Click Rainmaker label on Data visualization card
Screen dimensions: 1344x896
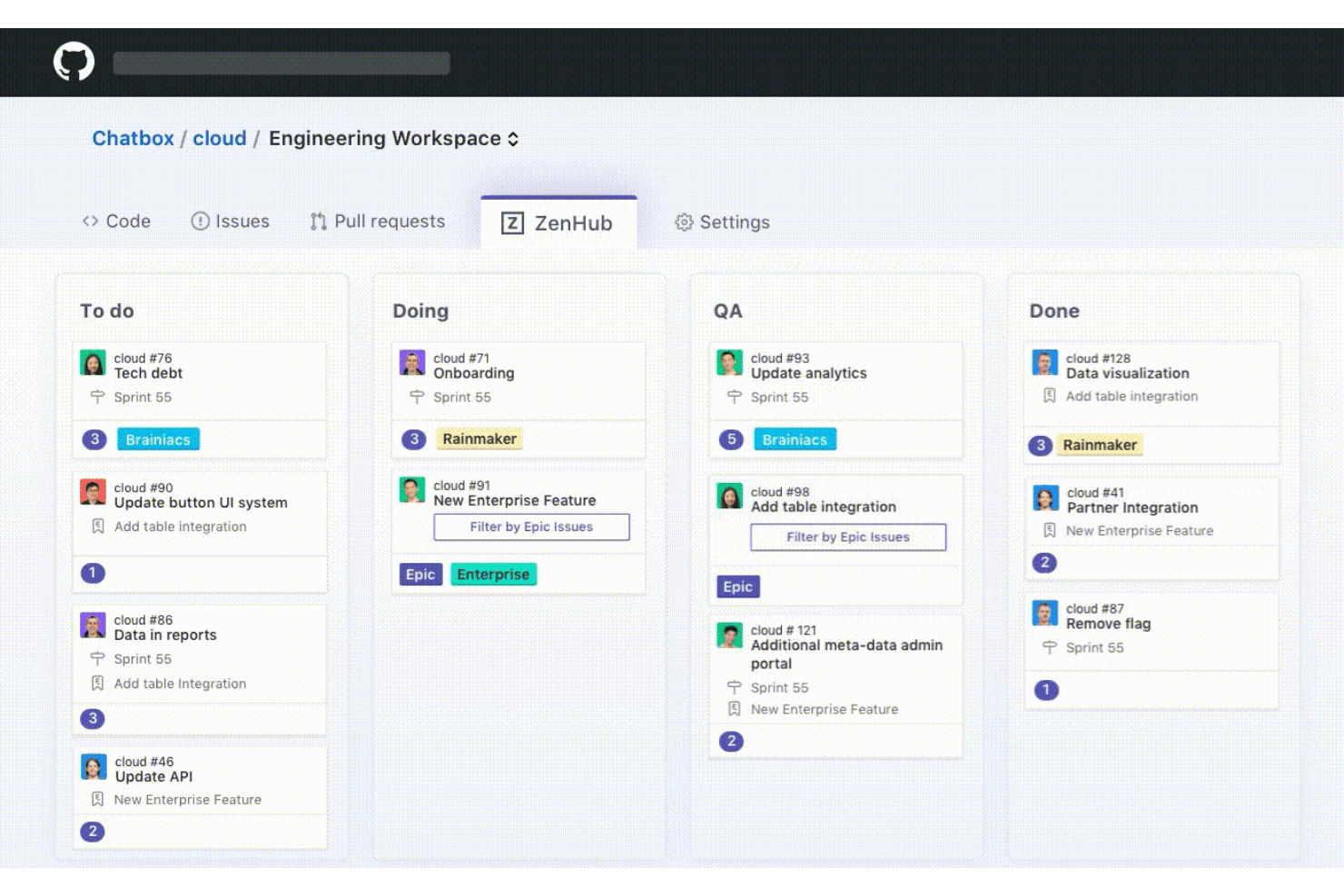click(x=1100, y=446)
